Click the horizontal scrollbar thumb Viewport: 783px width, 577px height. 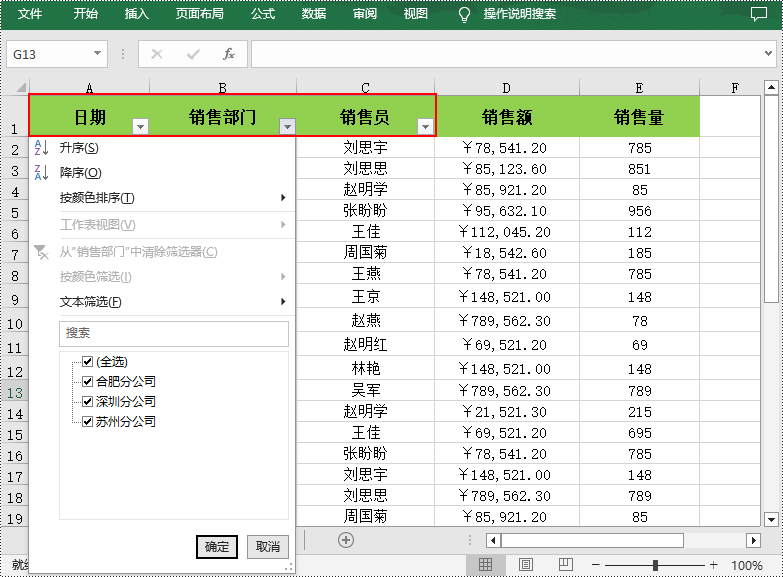point(592,541)
